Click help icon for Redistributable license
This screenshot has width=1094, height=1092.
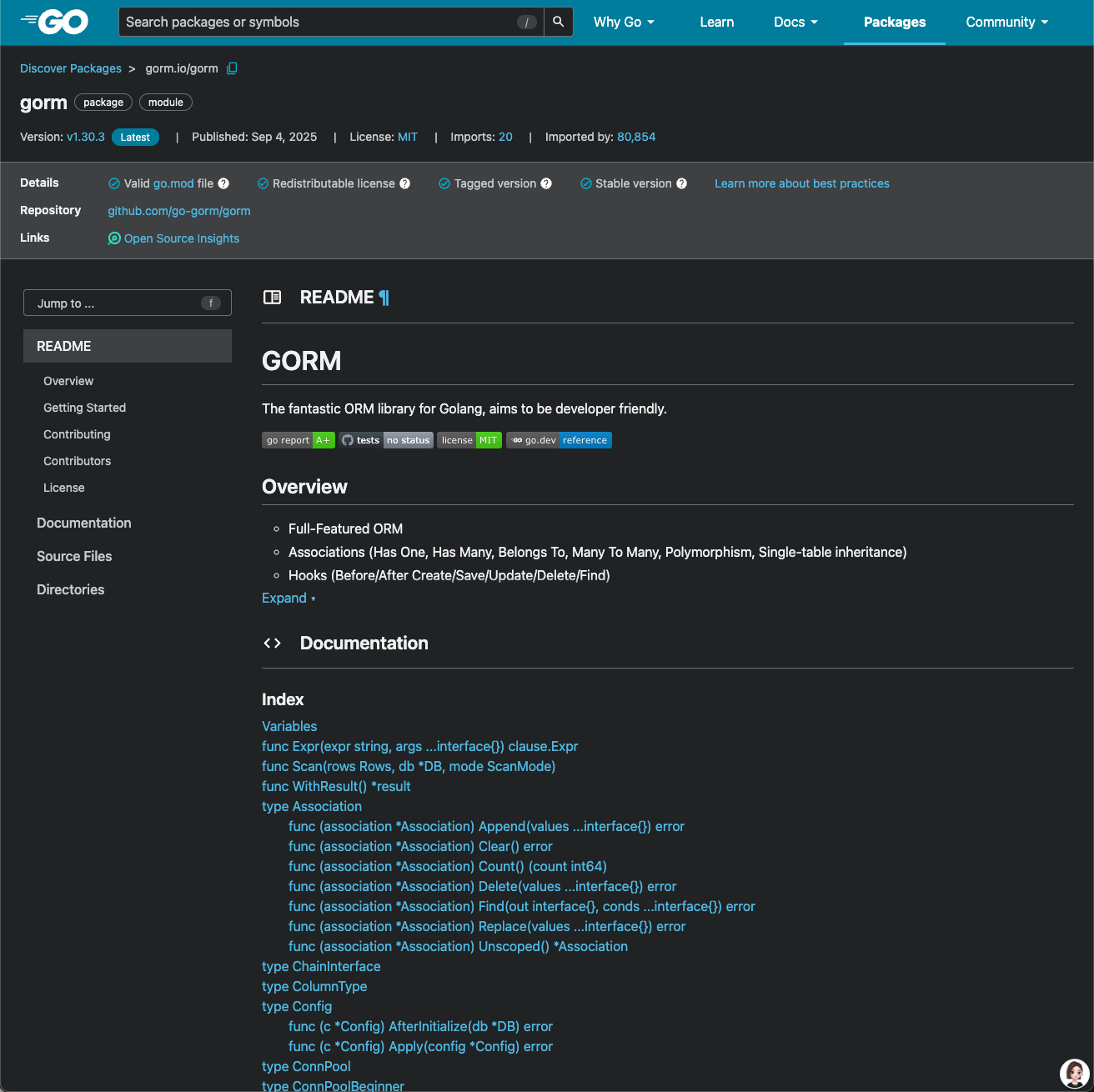point(404,183)
